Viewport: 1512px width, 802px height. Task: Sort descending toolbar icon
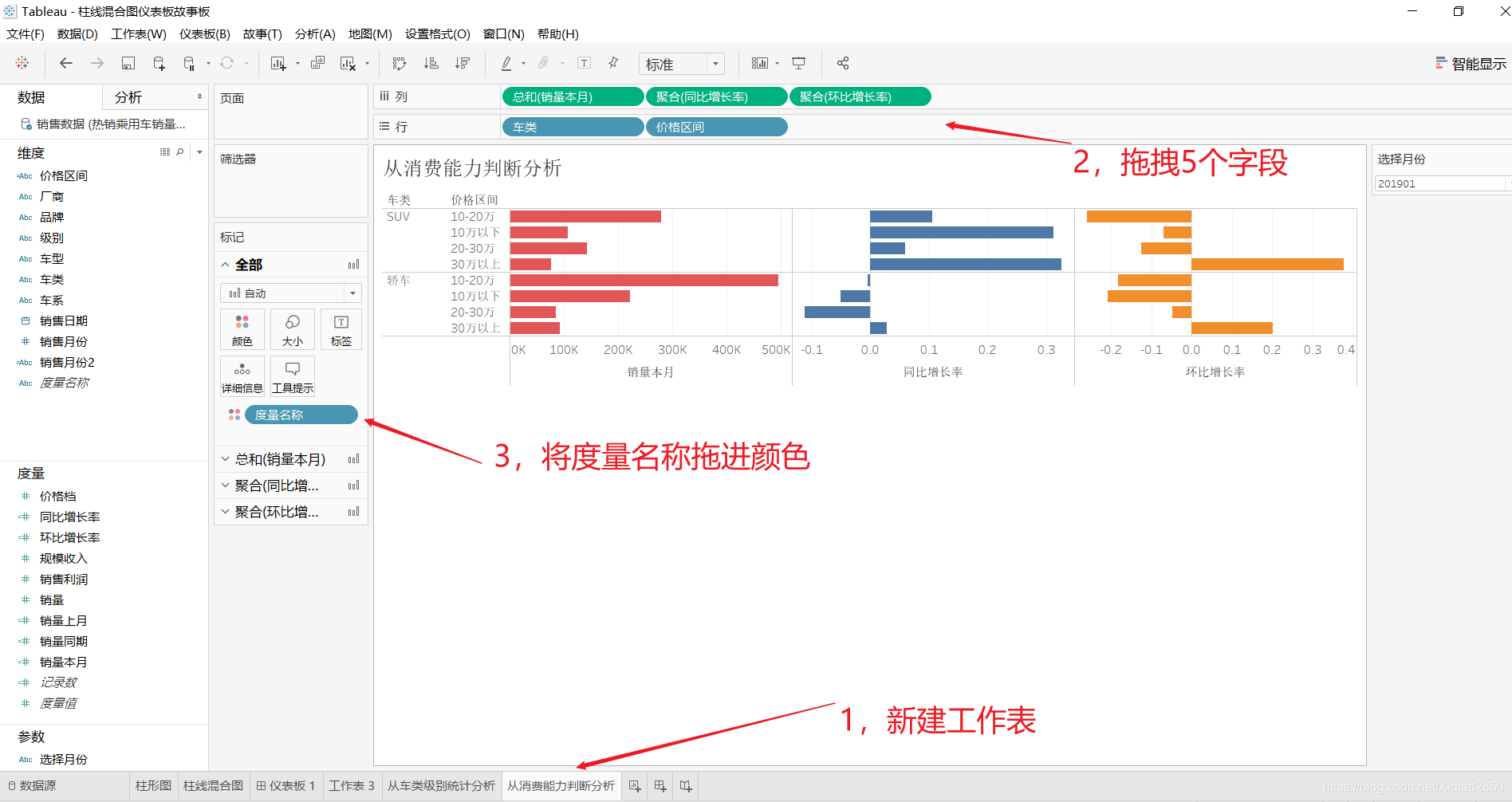(462, 63)
